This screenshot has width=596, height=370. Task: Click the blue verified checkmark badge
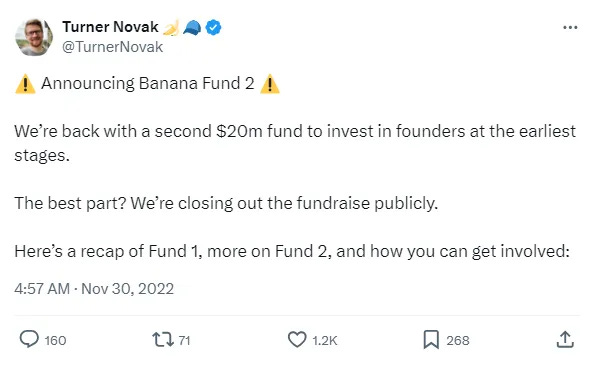214,27
